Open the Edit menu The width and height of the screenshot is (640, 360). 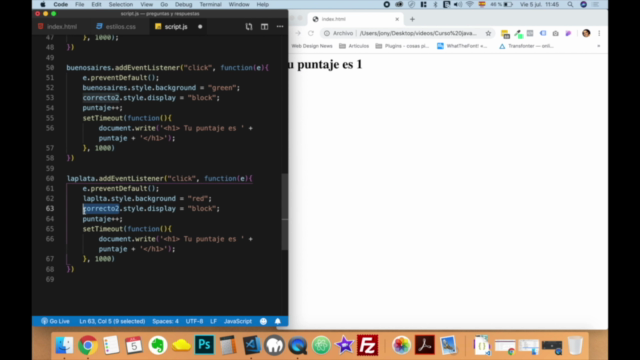(x=96, y=4)
